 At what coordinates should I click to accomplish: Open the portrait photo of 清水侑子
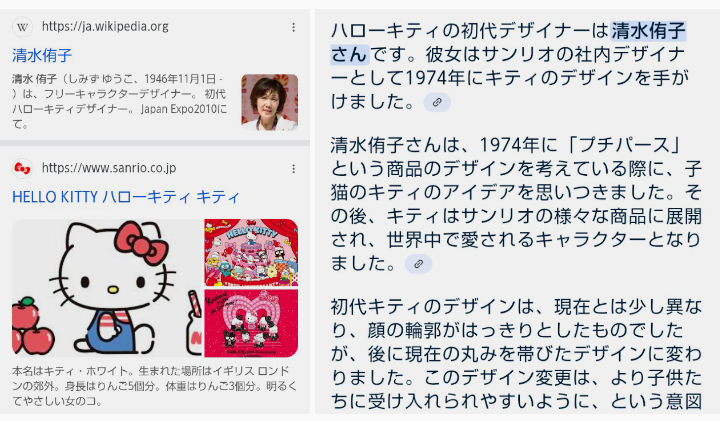click(x=270, y=102)
